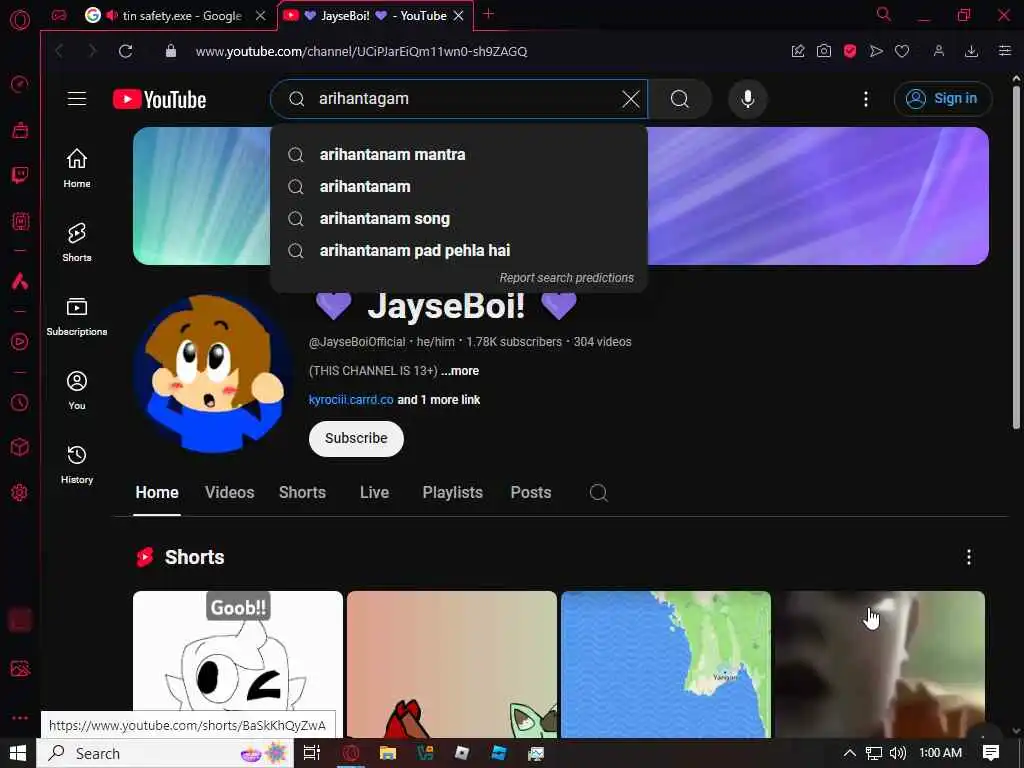Open the You section in the sidebar

[77, 390]
